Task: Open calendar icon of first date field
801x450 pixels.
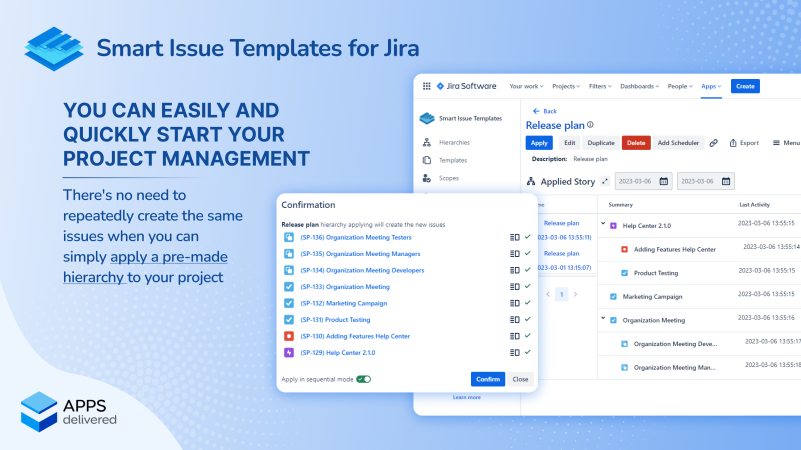Action: (664, 181)
